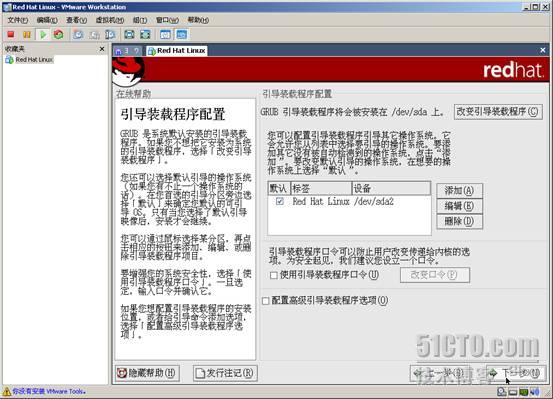Open the 编辑(E) menu
The height and width of the screenshot is (399, 553).
[x=47, y=20]
